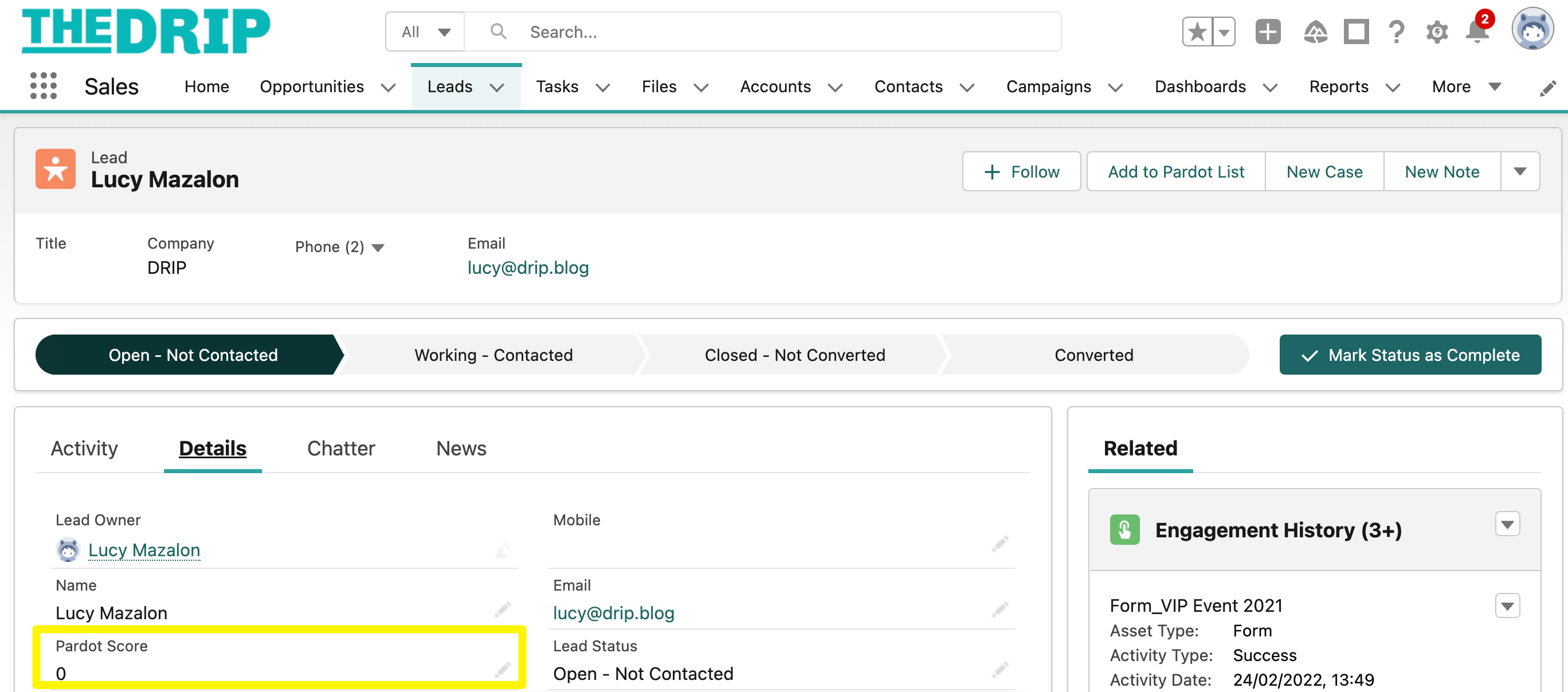Edit the Name field pencil icon
The image size is (1568, 692).
502,610
